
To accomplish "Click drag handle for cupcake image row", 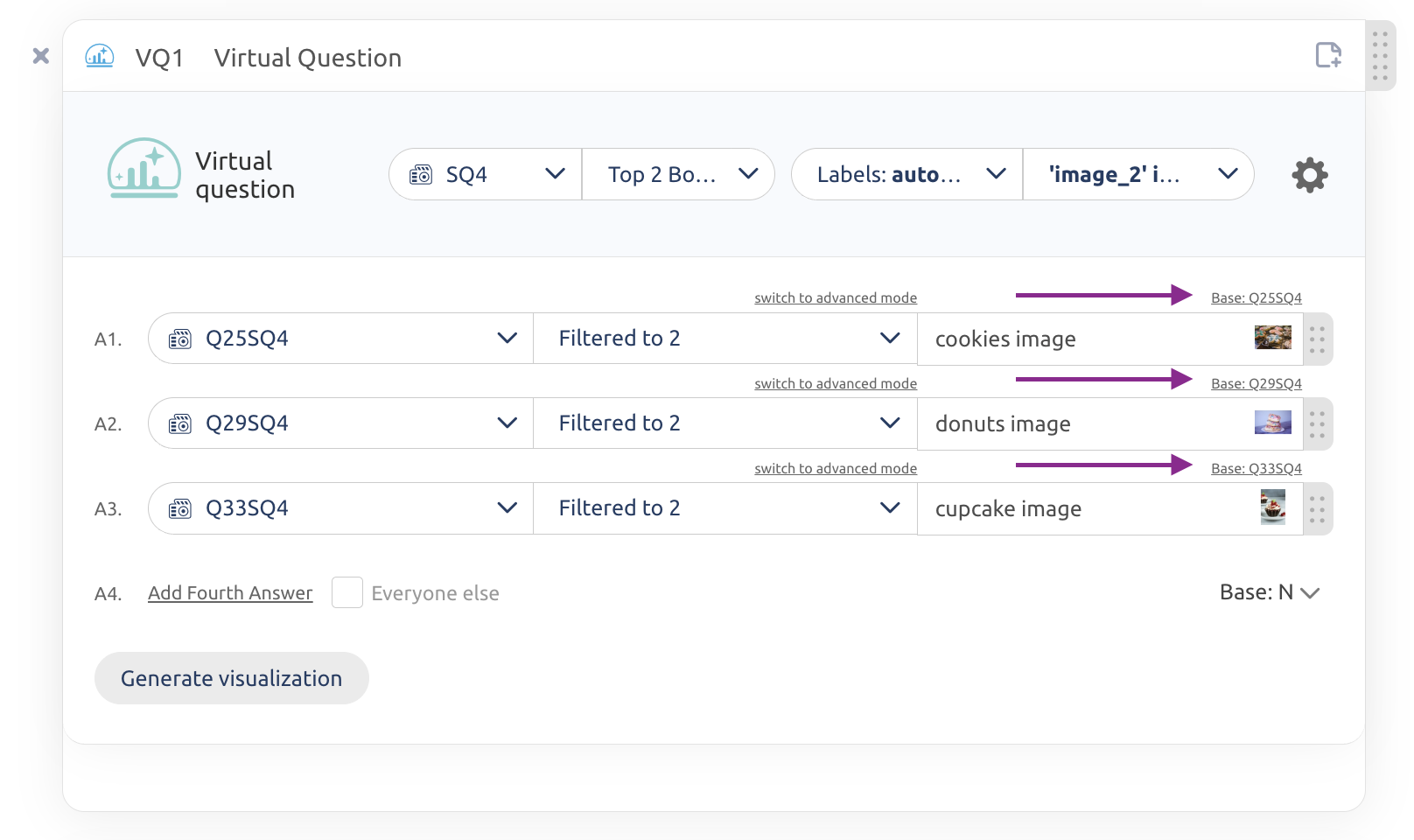I will pyautogui.click(x=1318, y=509).
